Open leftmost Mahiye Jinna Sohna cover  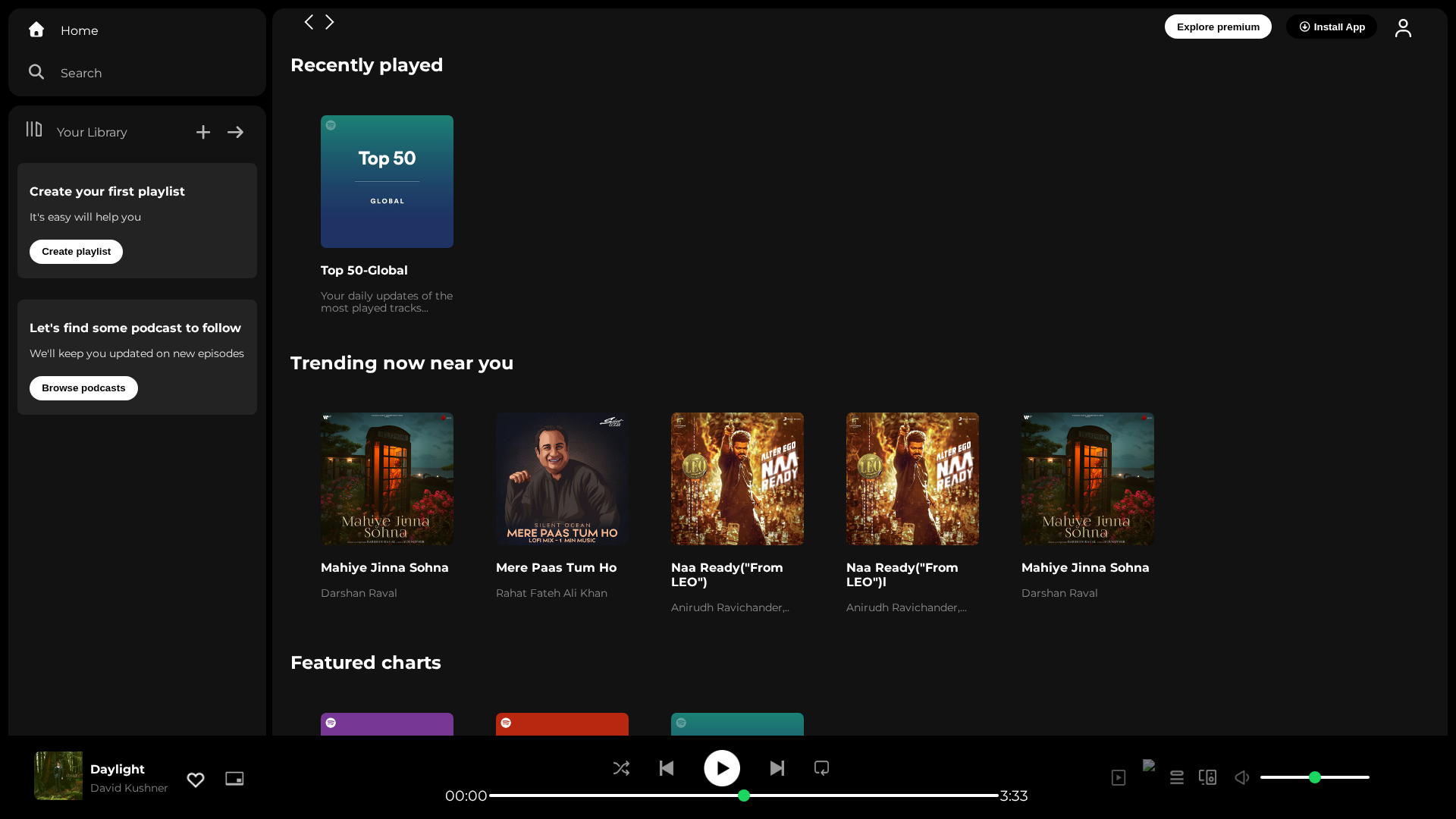click(x=387, y=479)
